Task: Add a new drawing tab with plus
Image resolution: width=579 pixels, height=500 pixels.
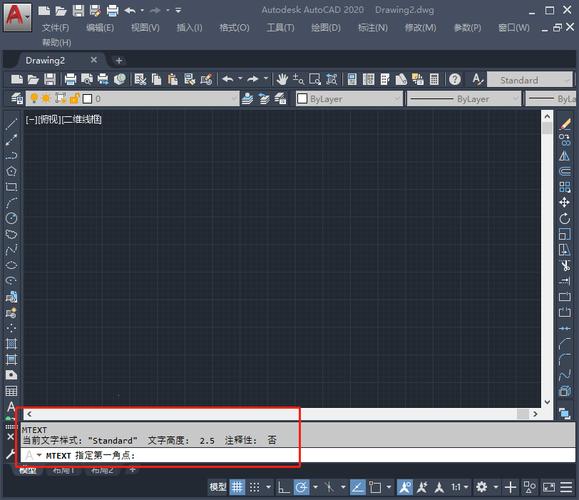Action: (x=119, y=61)
